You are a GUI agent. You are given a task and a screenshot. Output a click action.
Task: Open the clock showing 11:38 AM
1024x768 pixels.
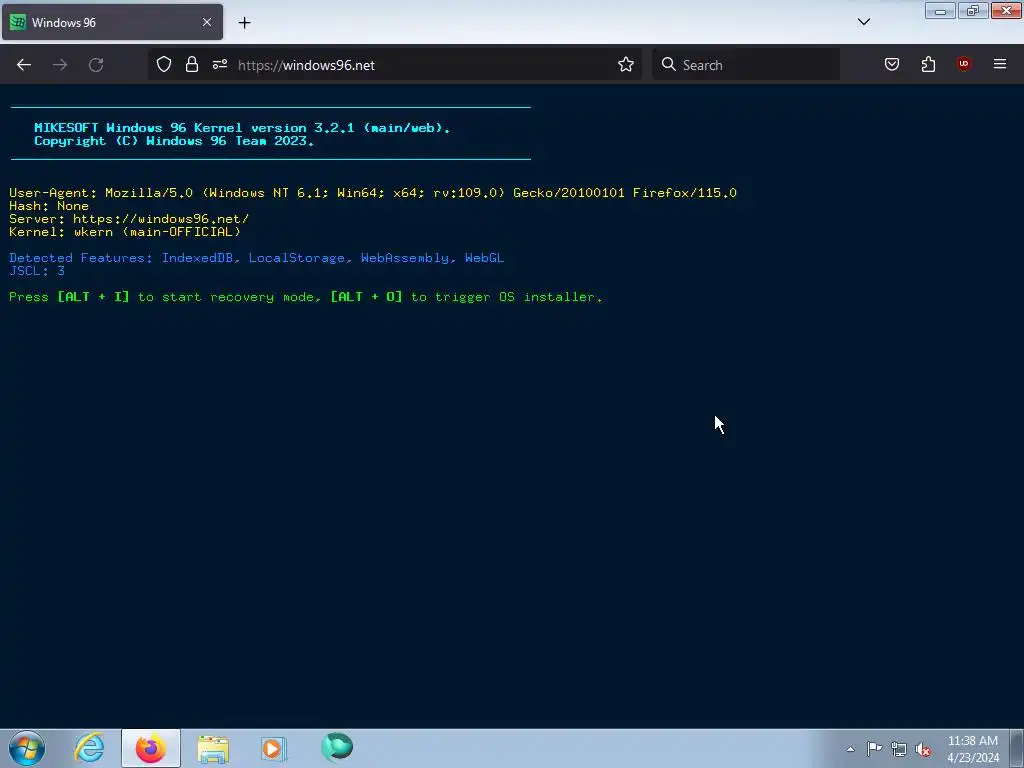click(x=973, y=749)
